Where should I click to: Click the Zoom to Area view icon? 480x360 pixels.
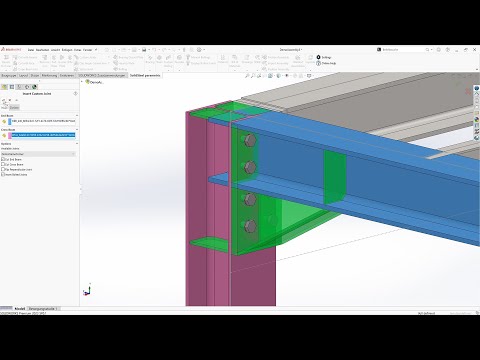253,76
